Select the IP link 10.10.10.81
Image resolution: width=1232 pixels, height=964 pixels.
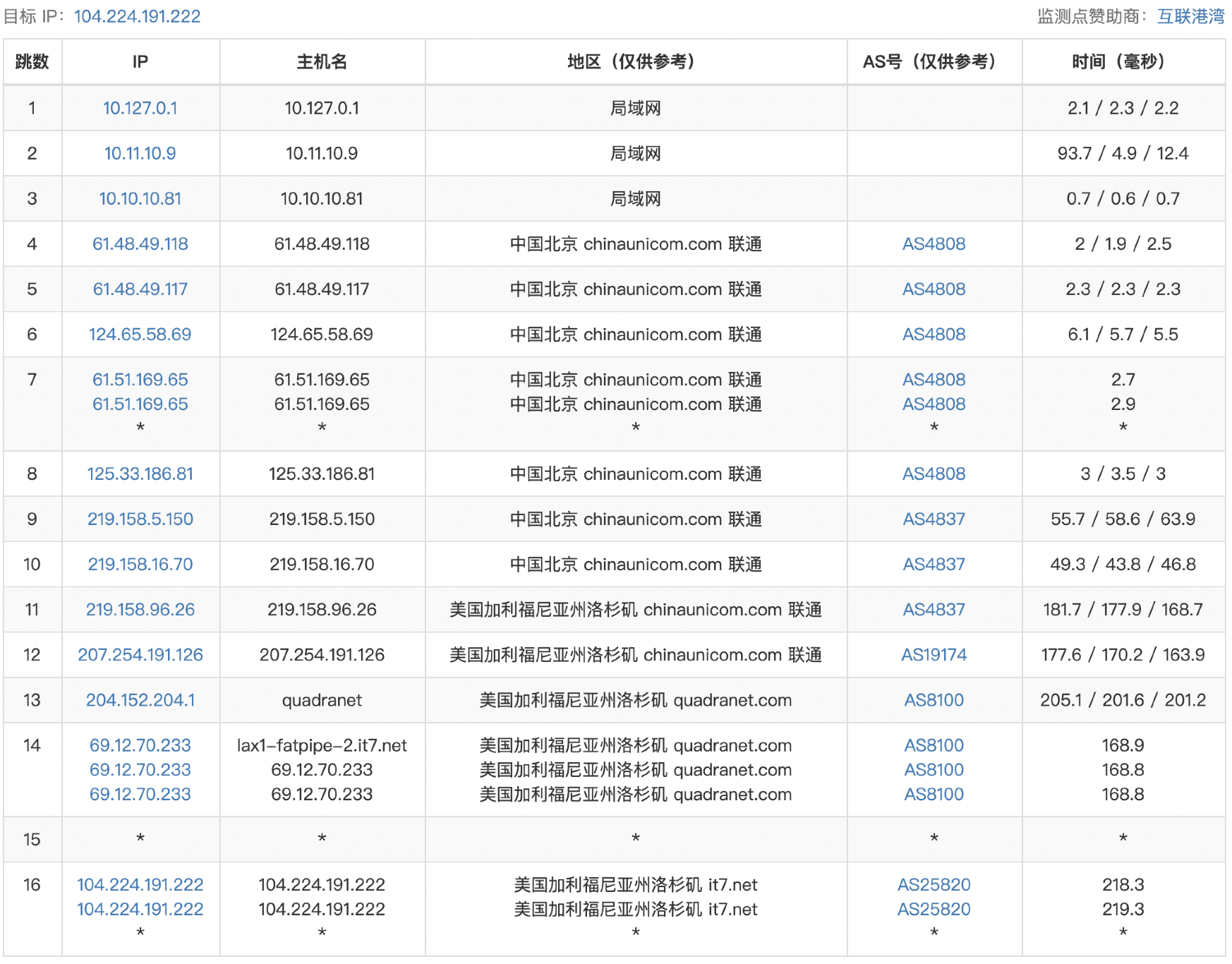pos(140,198)
